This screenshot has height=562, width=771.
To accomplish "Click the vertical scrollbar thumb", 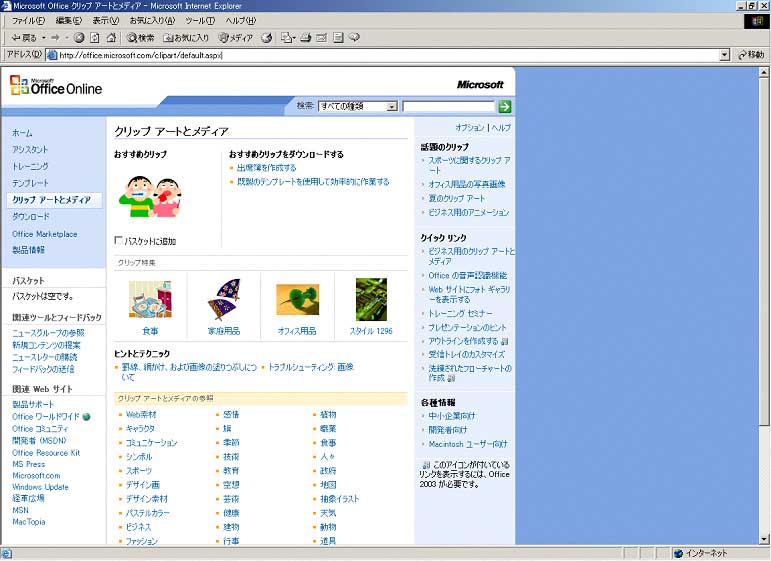I will [x=764, y=252].
